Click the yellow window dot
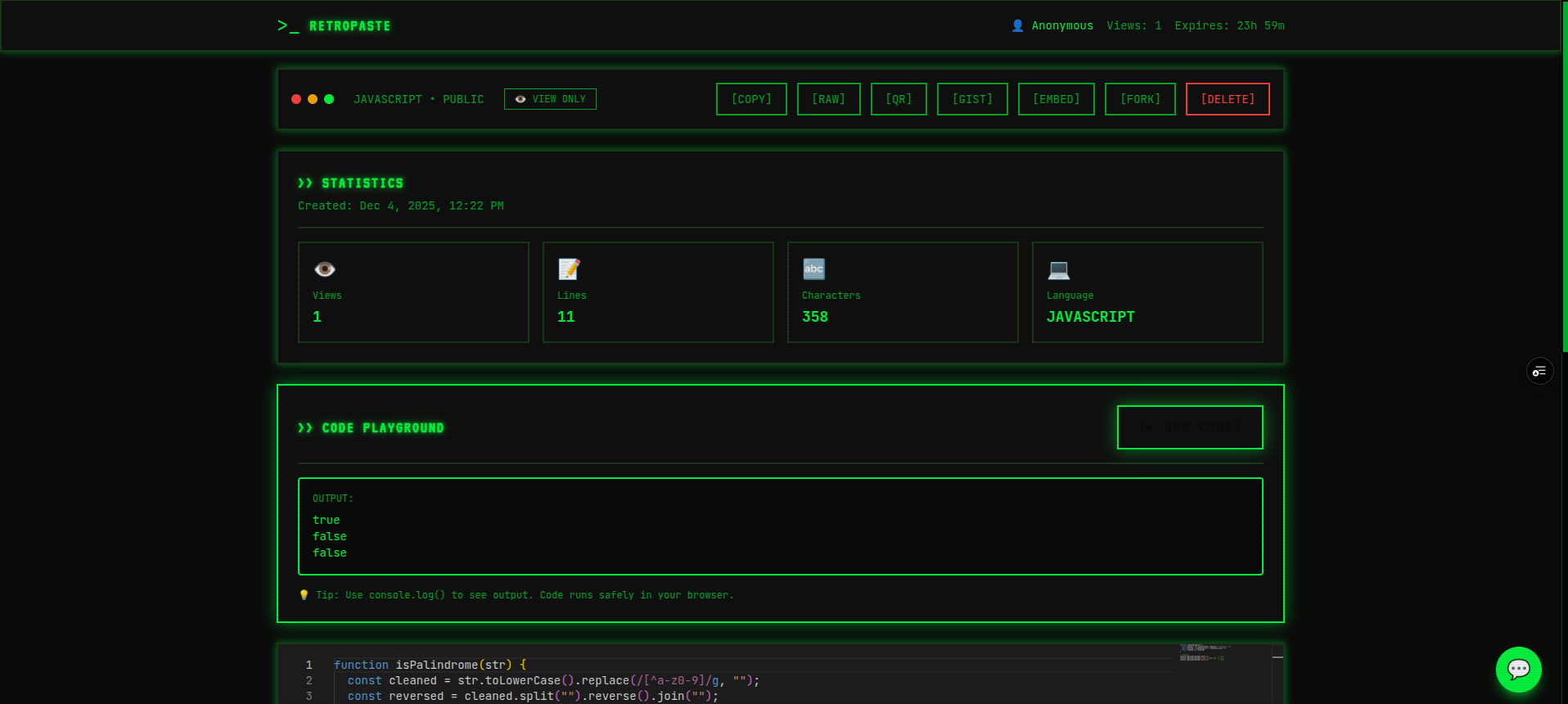The width and height of the screenshot is (1568, 704). 313,99
